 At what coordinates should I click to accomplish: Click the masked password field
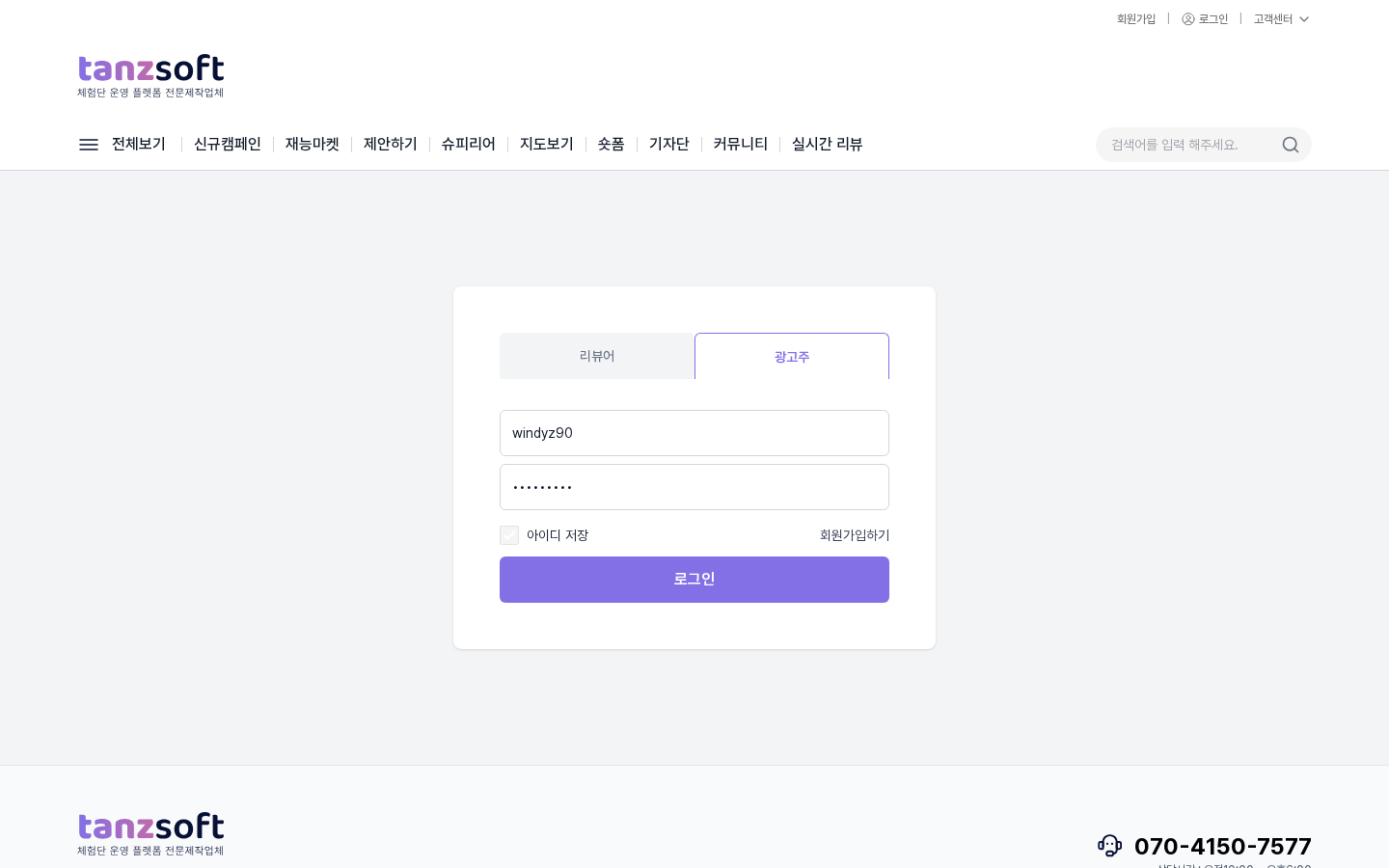coord(694,487)
